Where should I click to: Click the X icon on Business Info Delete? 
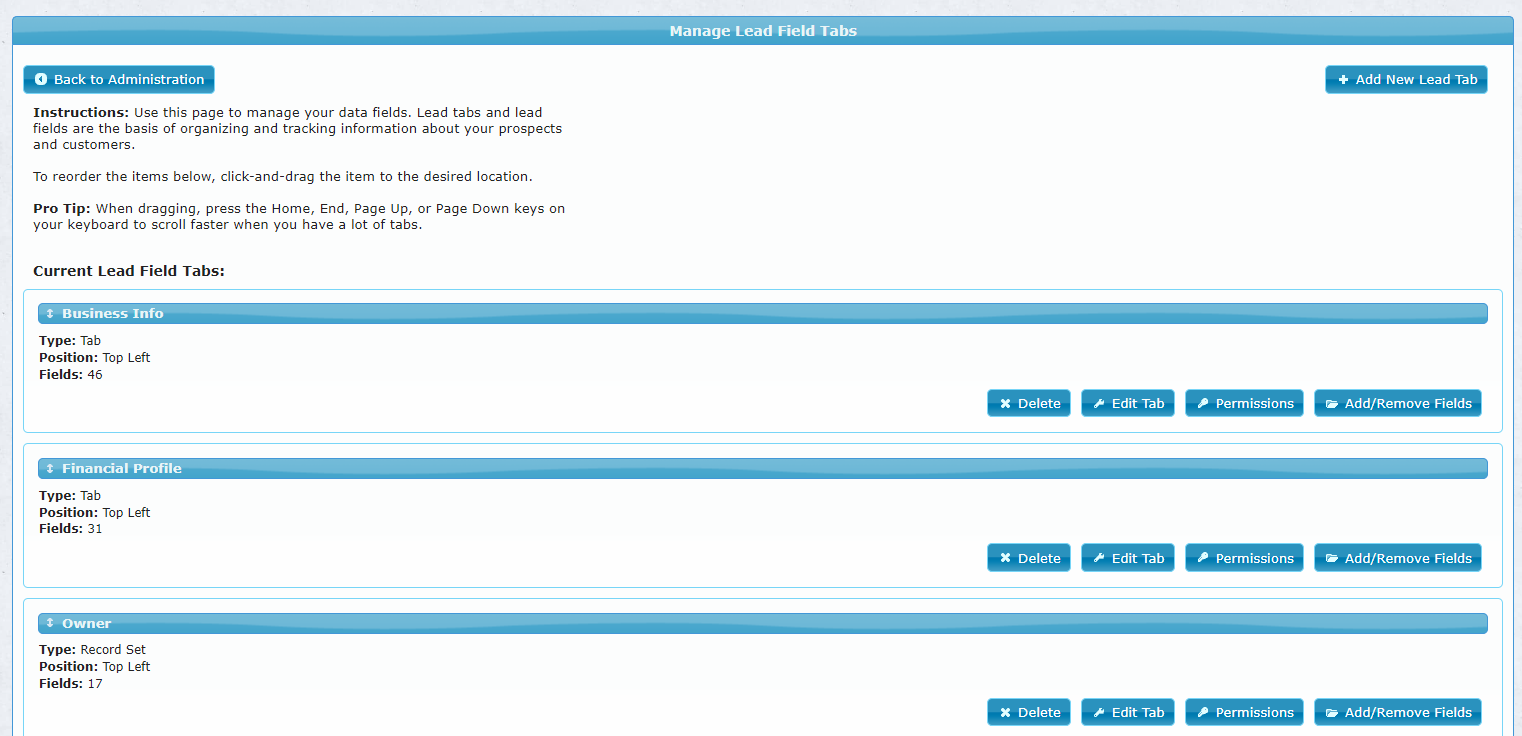point(1005,404)
